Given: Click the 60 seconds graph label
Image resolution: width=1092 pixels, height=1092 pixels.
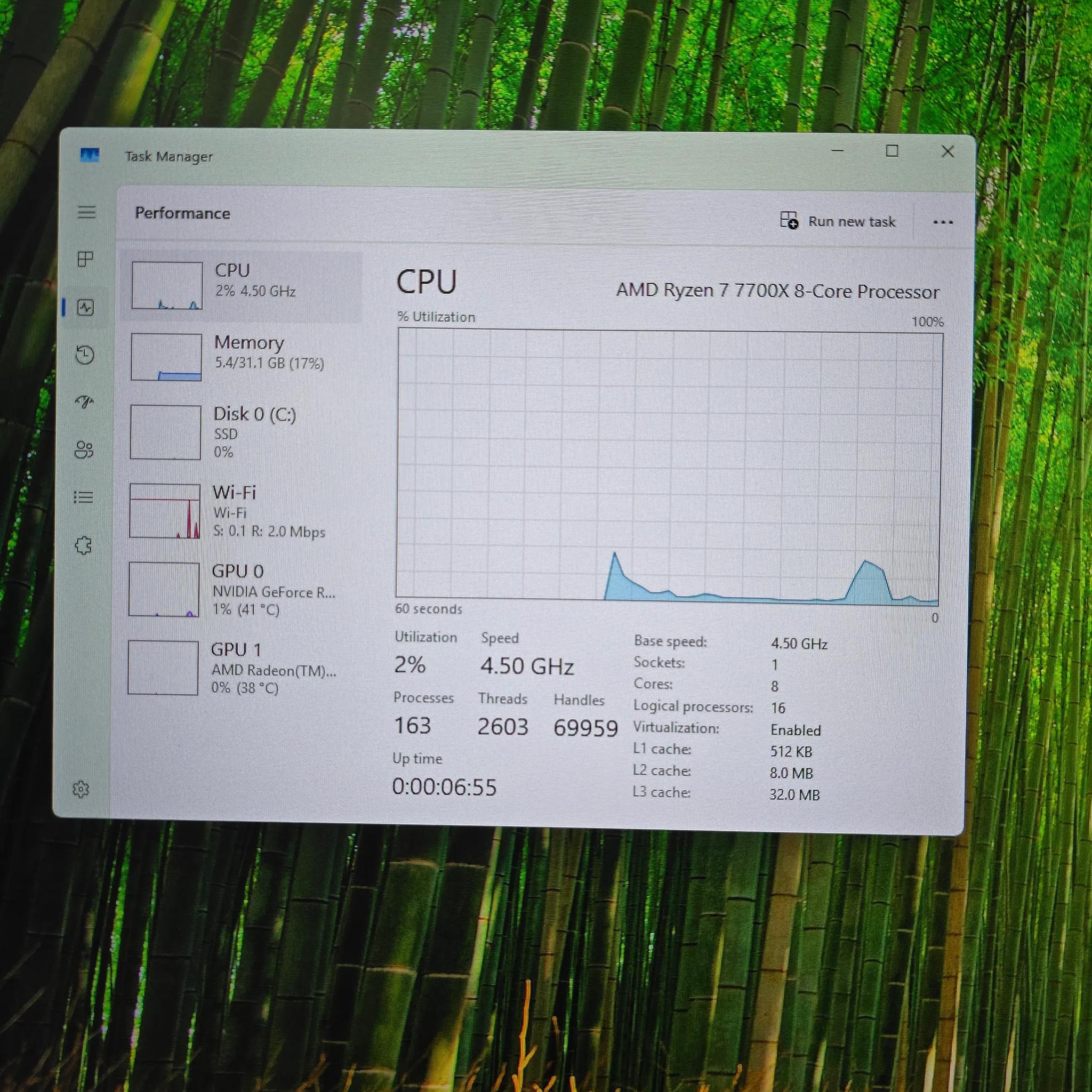Looking at the screenshot, I should coord(429,609).
